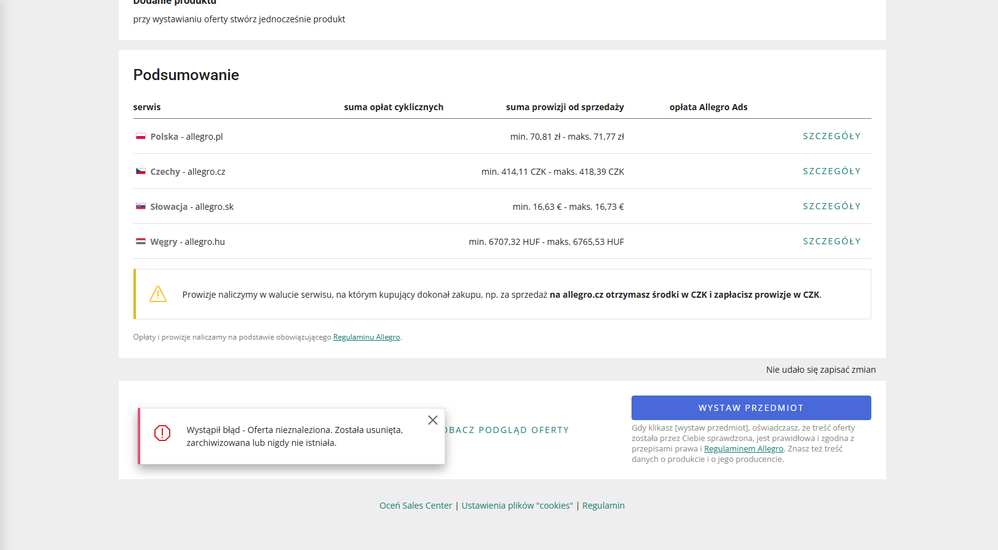
Task: Show SZCZEGÓŁY for Czechy allegro.cz
Action: (x=831, y=171)
